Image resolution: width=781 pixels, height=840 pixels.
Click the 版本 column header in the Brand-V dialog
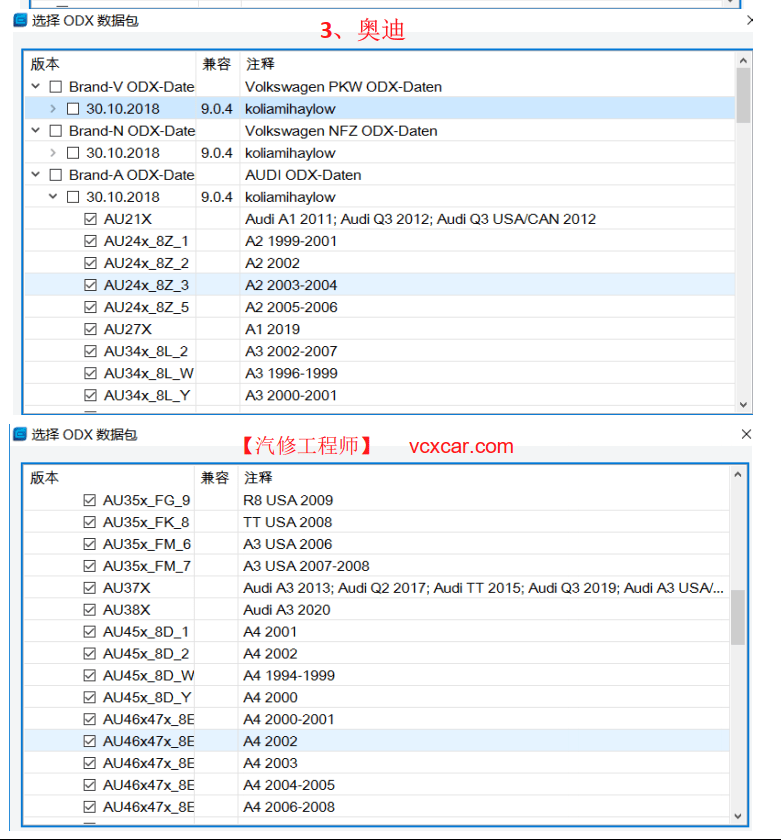(44, 64)
